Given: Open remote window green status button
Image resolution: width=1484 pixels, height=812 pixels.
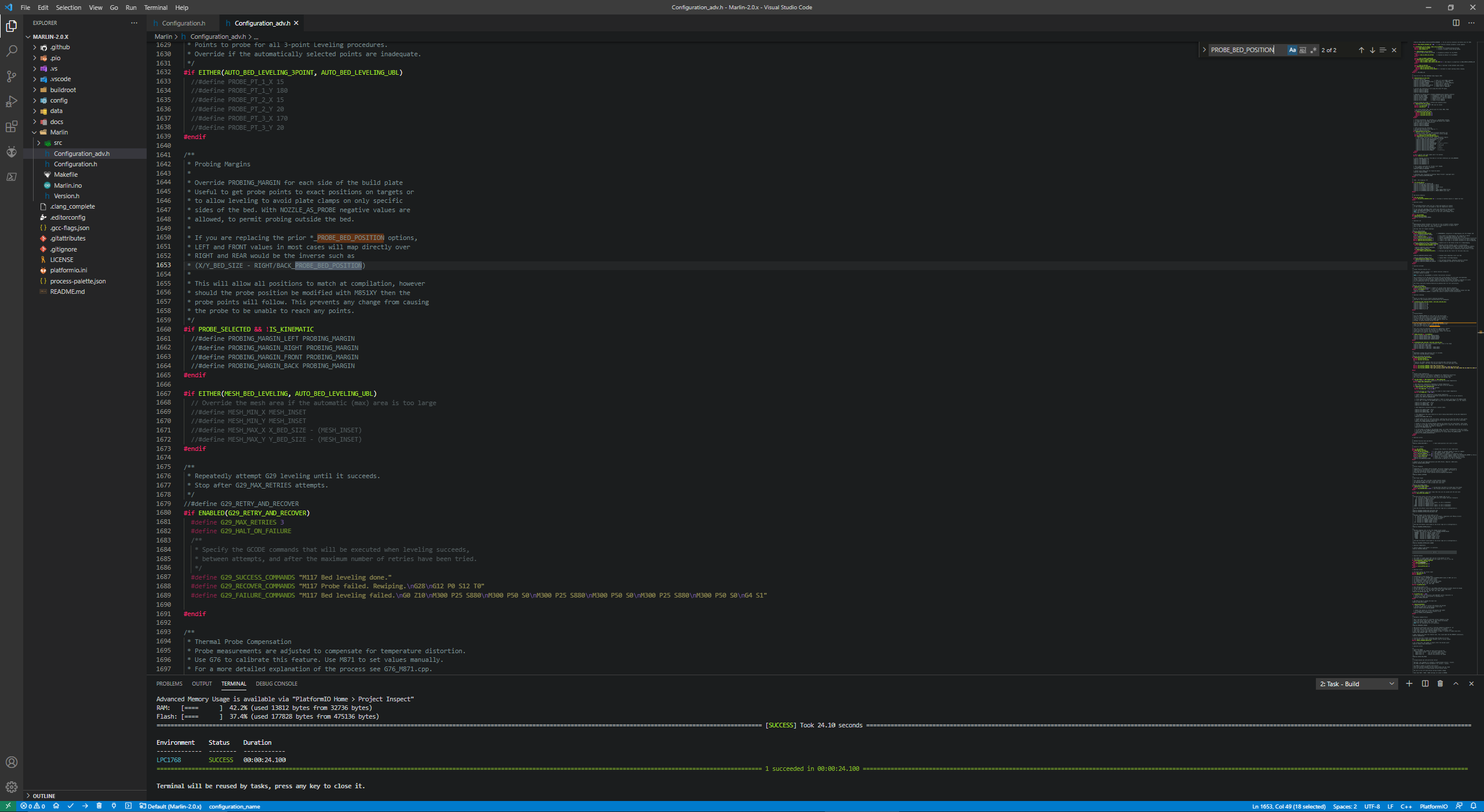Looking at the screenshot, I should pyautogui.click(x=8, y=806).
